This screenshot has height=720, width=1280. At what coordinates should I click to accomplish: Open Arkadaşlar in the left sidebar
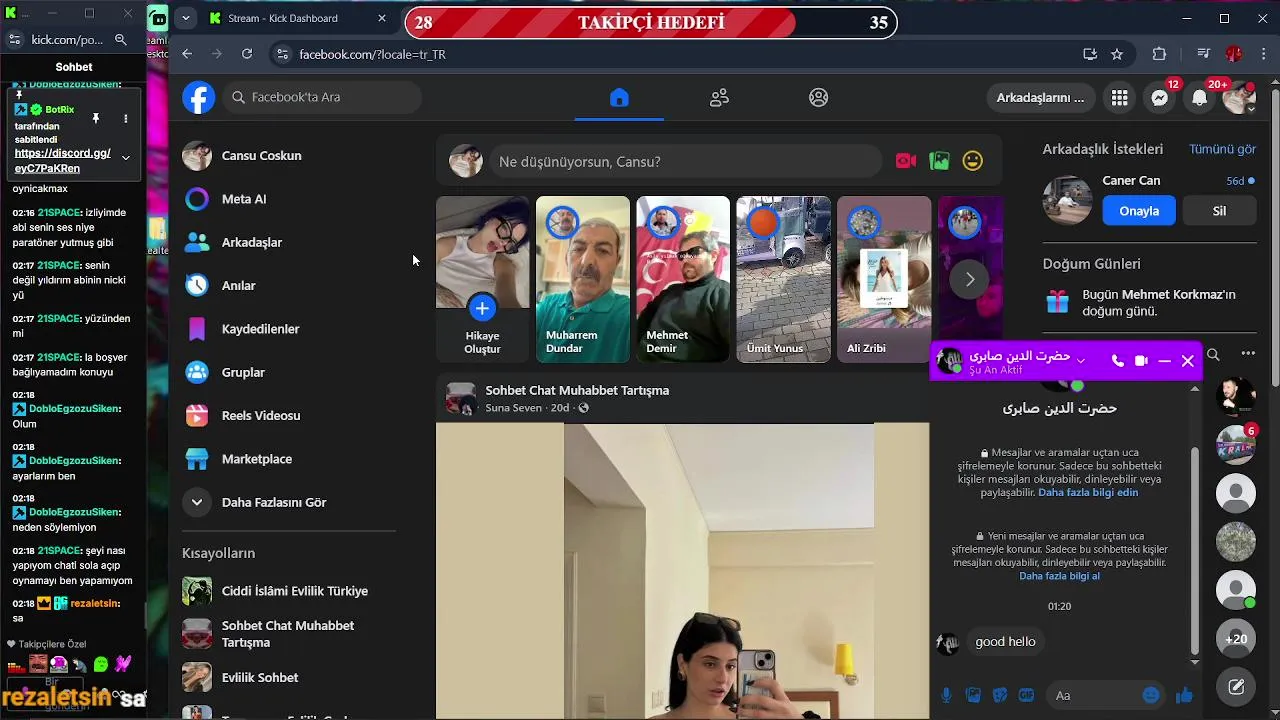pos(290,242)
